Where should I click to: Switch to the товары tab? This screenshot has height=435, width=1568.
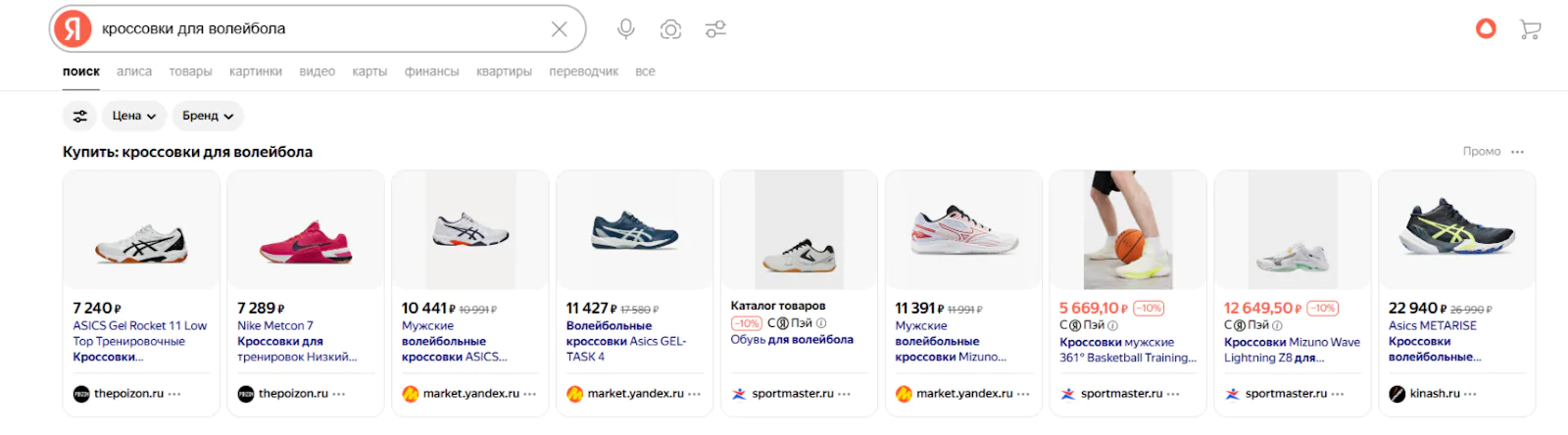[190, 72]
